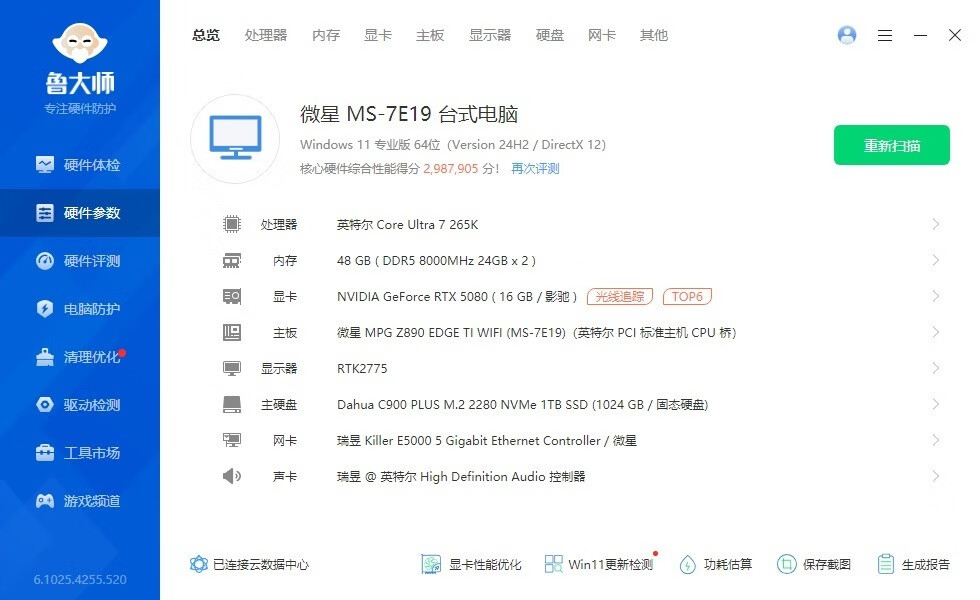Screen dimensions: 980x600
Task: Switch to the top 显示器 tab
Action: [490, 35]
